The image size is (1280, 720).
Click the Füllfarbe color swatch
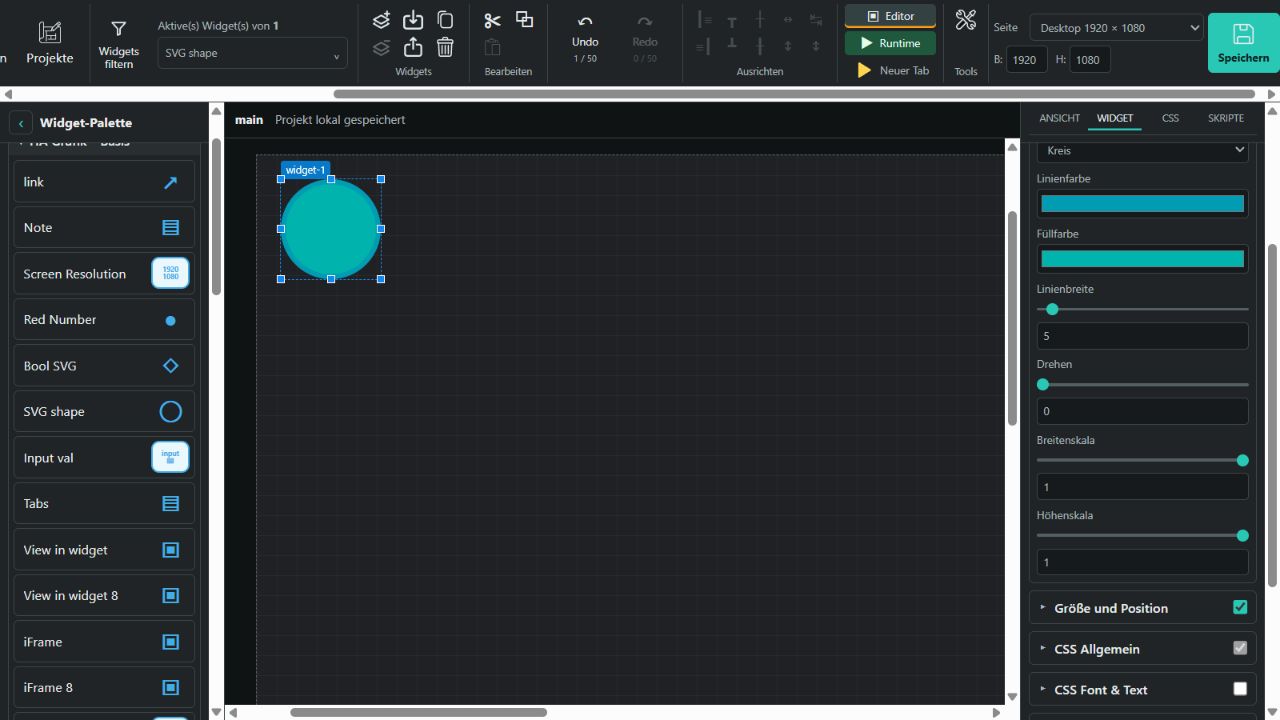1142,259
